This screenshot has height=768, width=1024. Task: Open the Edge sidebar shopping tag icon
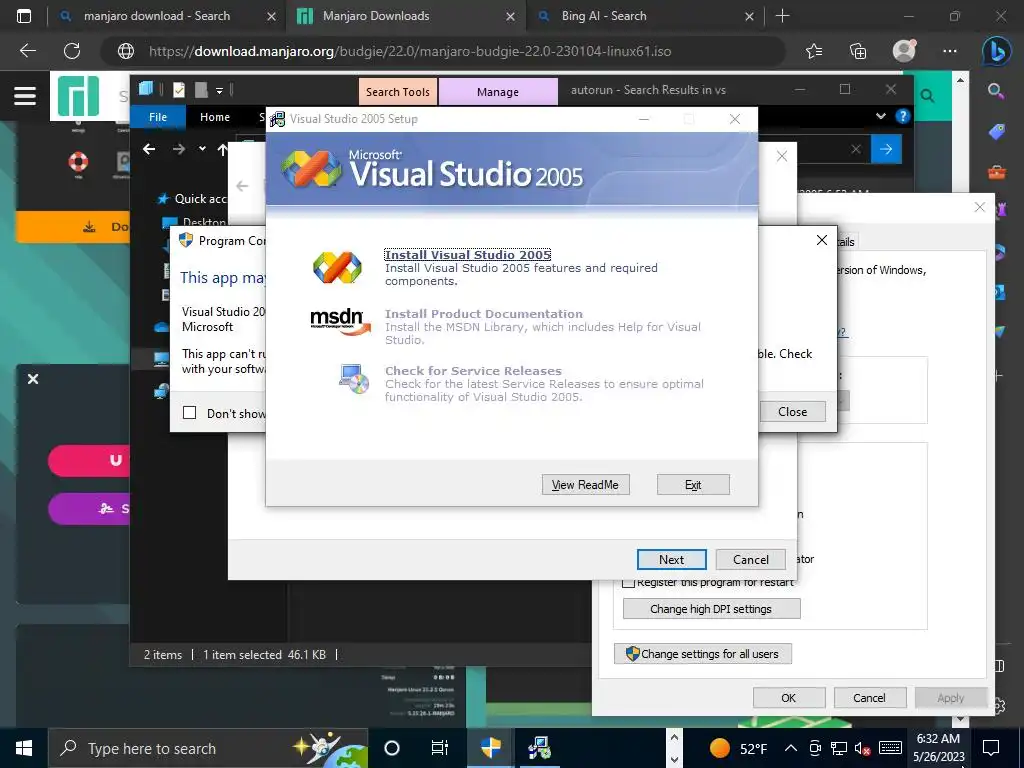997,131
